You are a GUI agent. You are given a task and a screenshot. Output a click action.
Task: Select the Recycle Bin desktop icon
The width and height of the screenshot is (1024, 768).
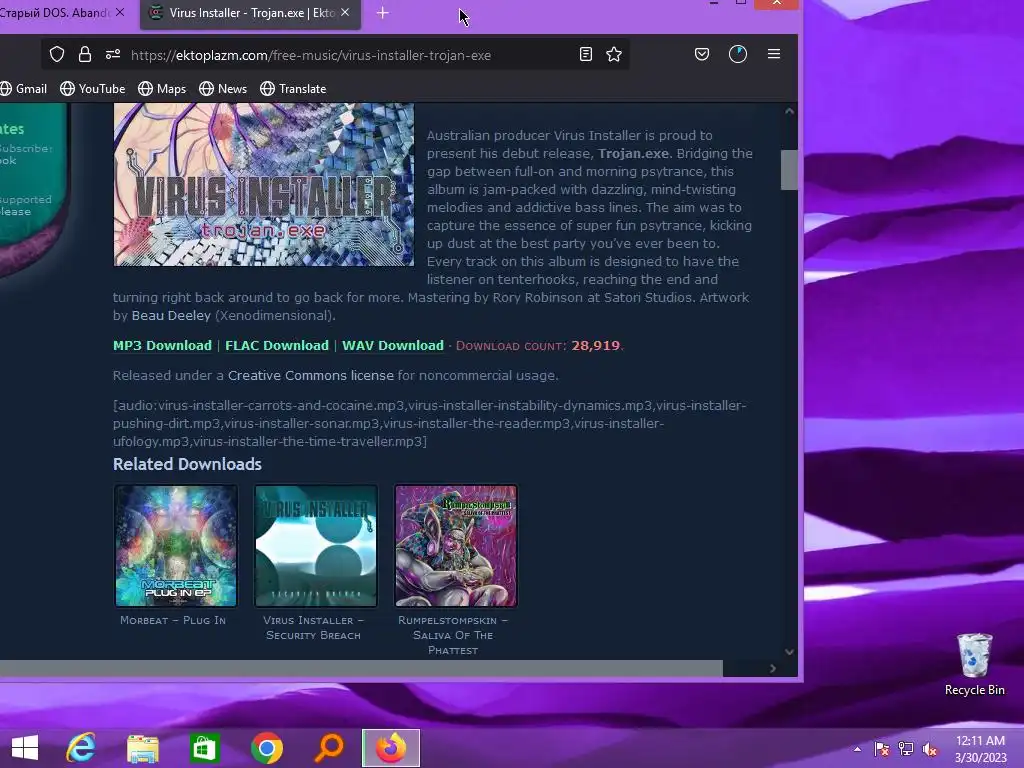tap(974, 664)
